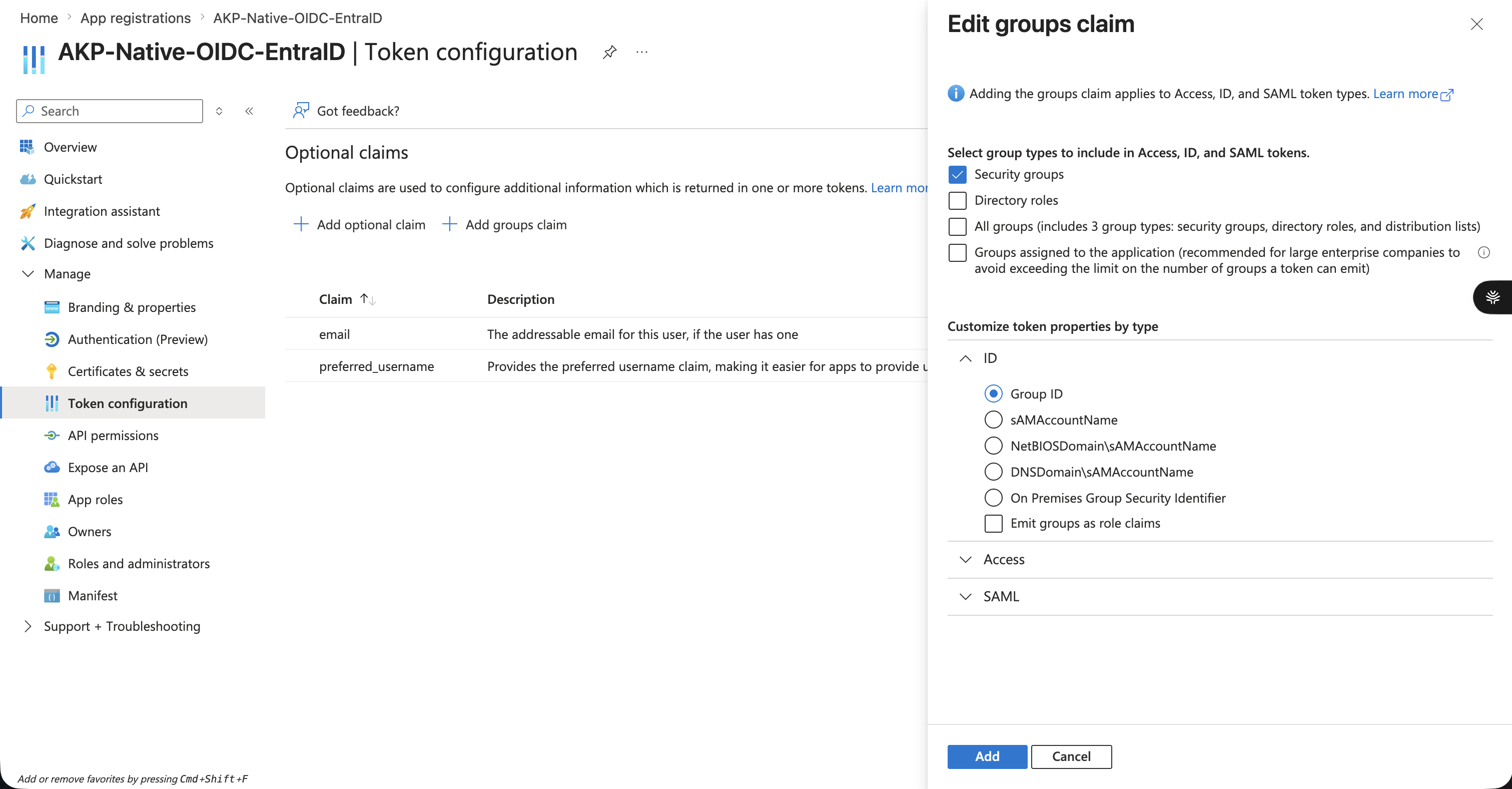Pin the page with the pin icon

[x=609, y=52]
